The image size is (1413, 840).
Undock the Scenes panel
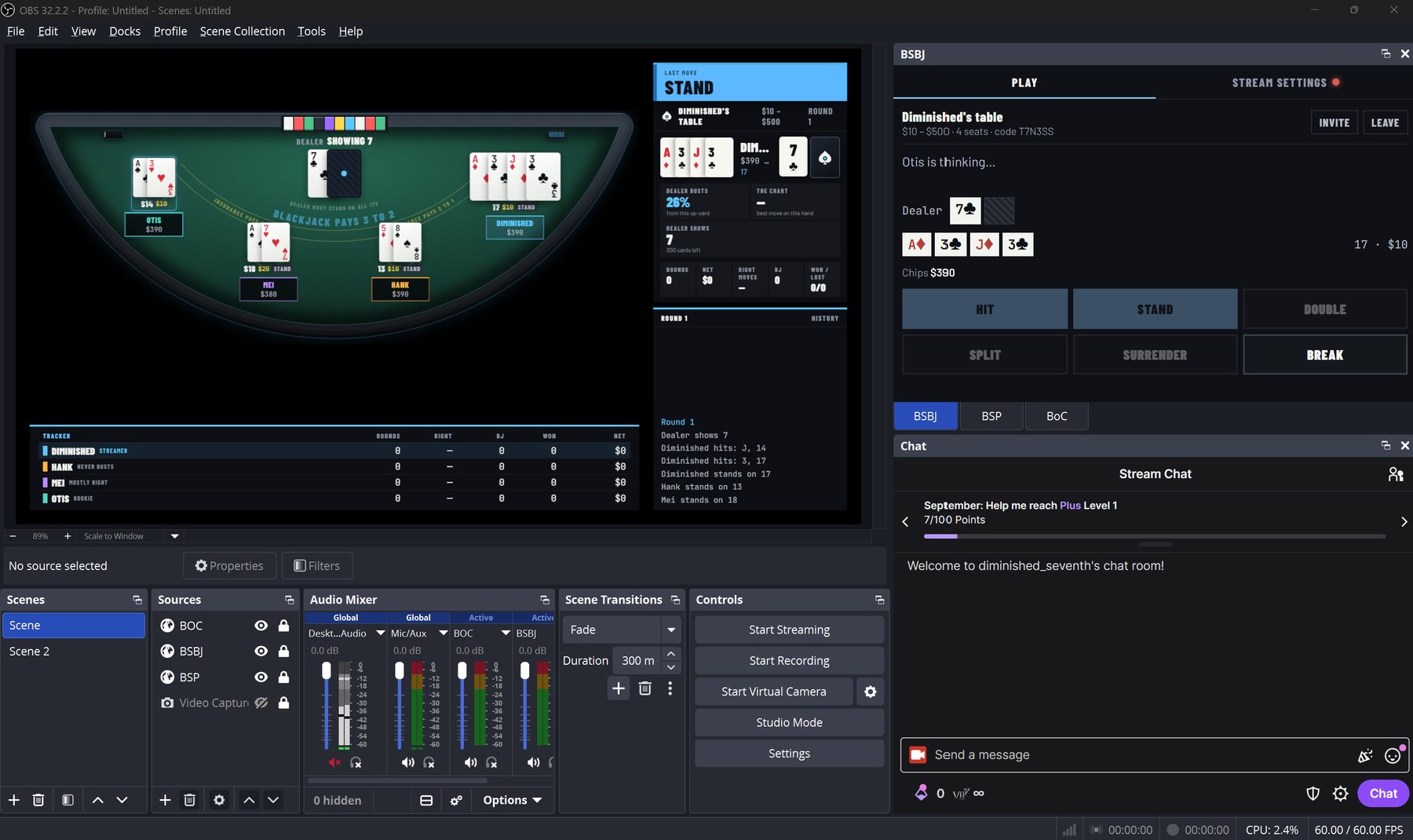tap(137, 600)
